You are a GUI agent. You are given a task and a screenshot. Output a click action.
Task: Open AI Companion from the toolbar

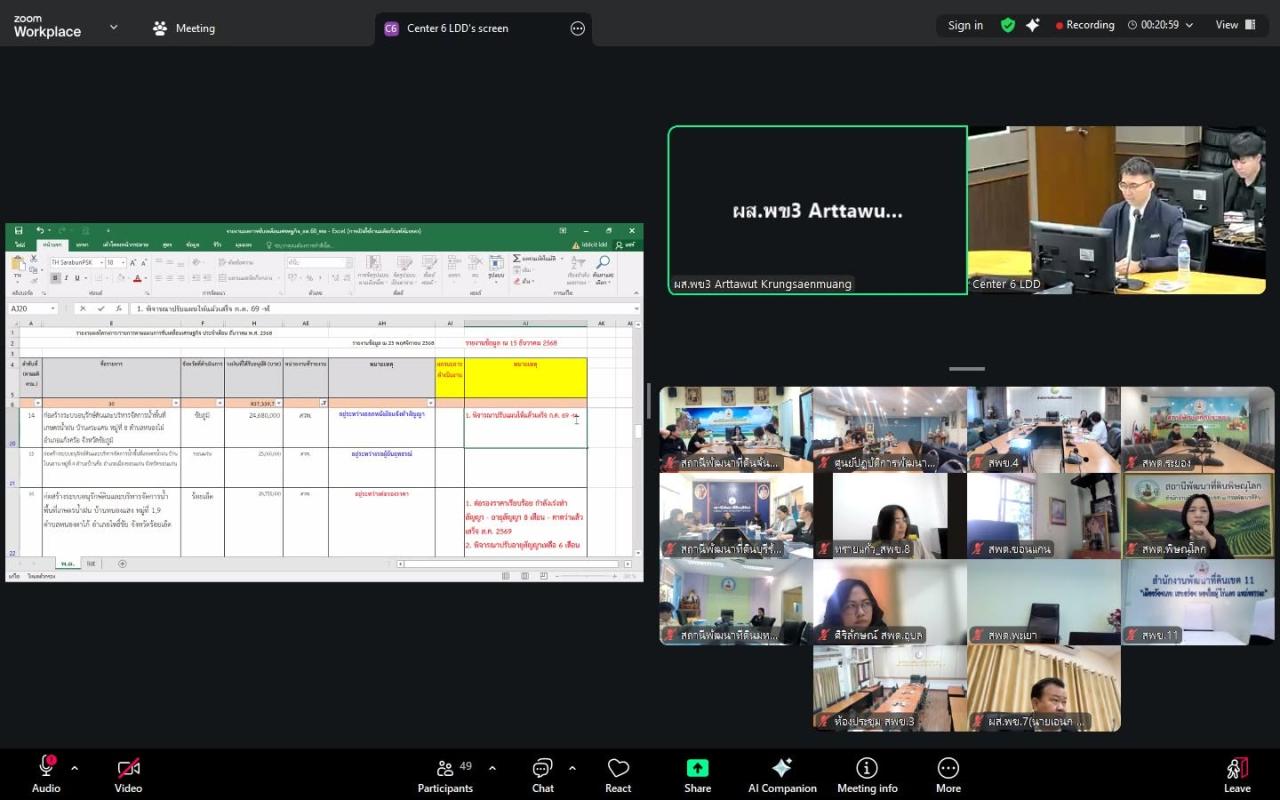click(782, 775)
